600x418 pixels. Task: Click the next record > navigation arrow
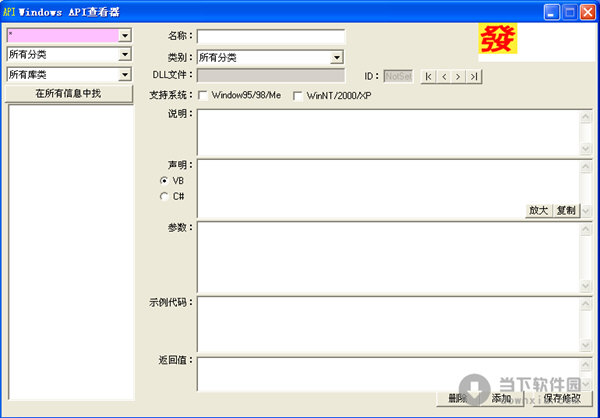point(459,76)
